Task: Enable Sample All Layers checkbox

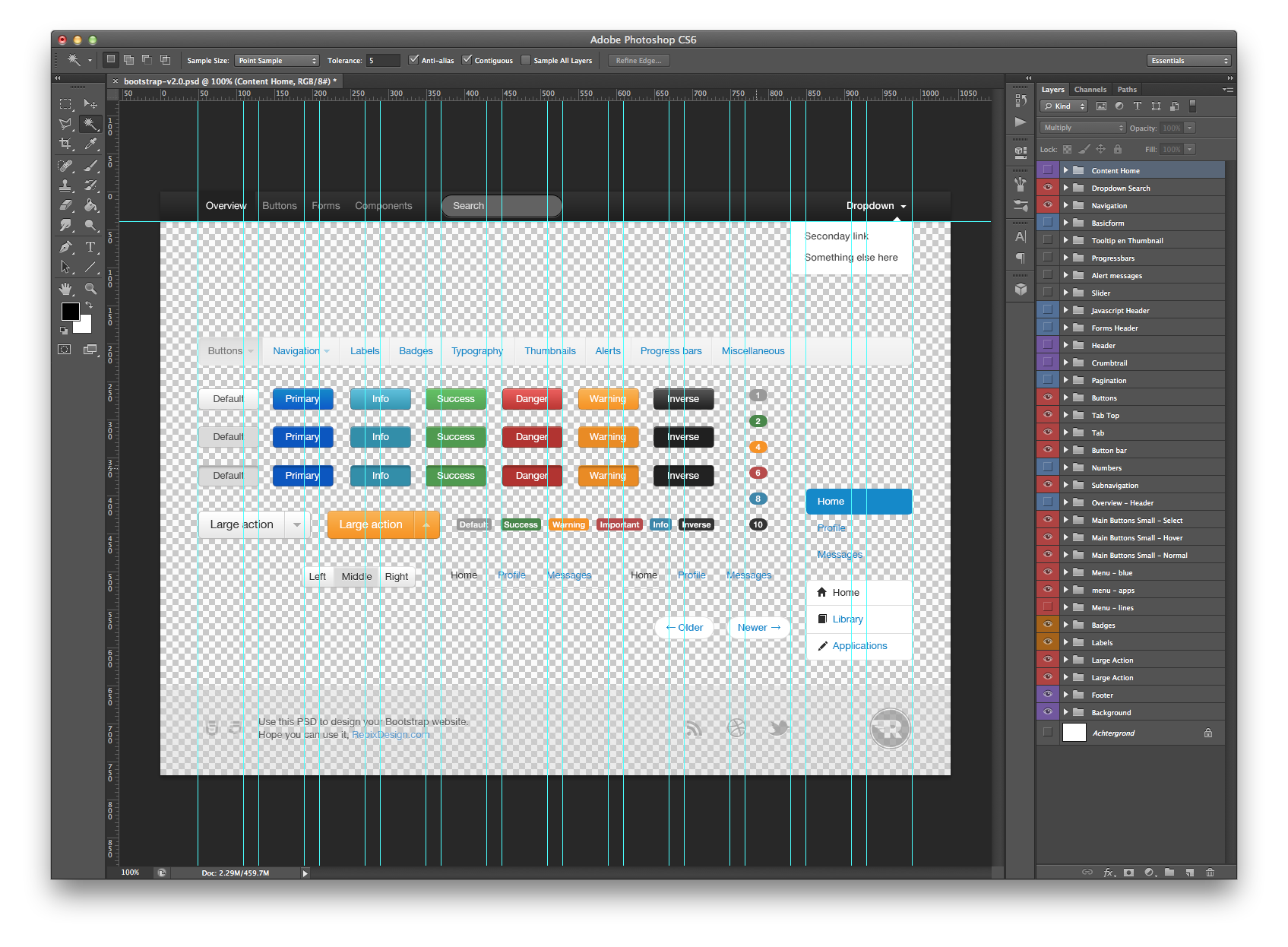Action: pos(526,60)
